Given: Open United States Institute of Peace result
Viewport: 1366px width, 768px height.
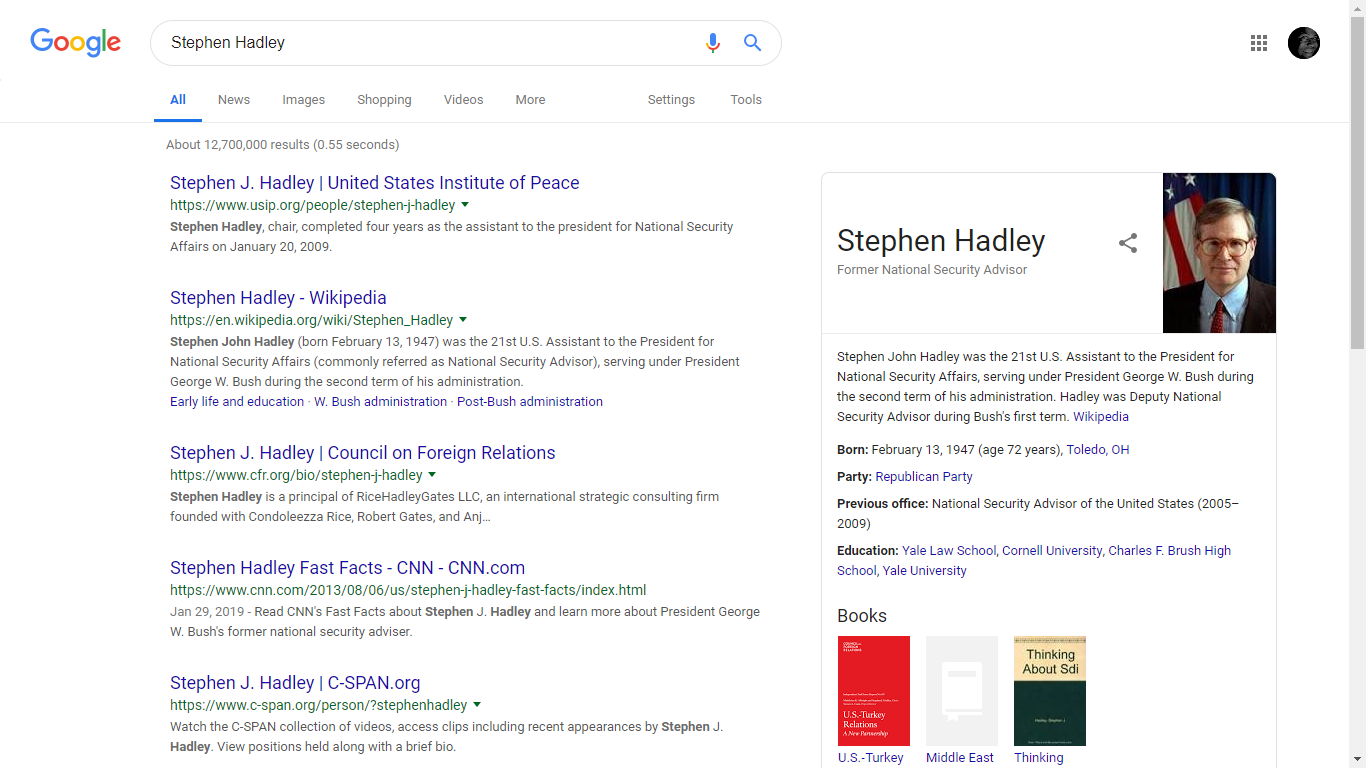Looking at the screenshot, I should [x=375, y=183].
